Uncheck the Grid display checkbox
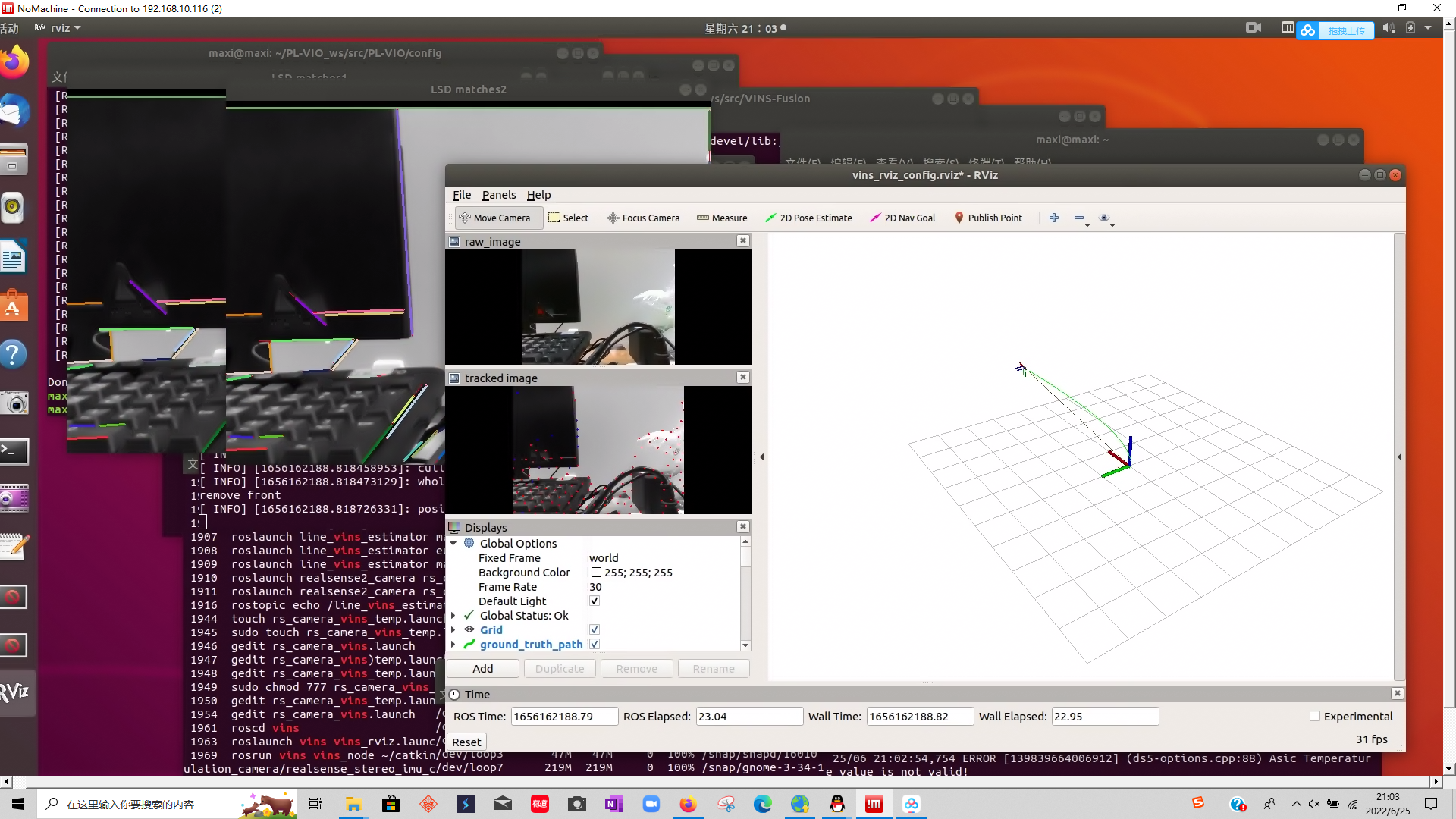 coord(595,630)
